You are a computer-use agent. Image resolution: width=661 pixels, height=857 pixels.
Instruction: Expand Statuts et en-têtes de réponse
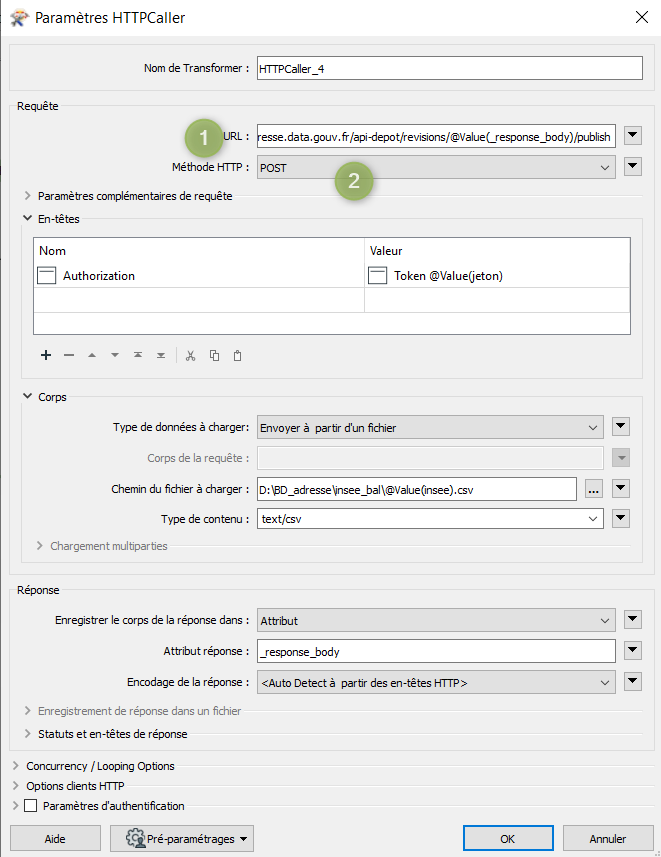(27, 733)
